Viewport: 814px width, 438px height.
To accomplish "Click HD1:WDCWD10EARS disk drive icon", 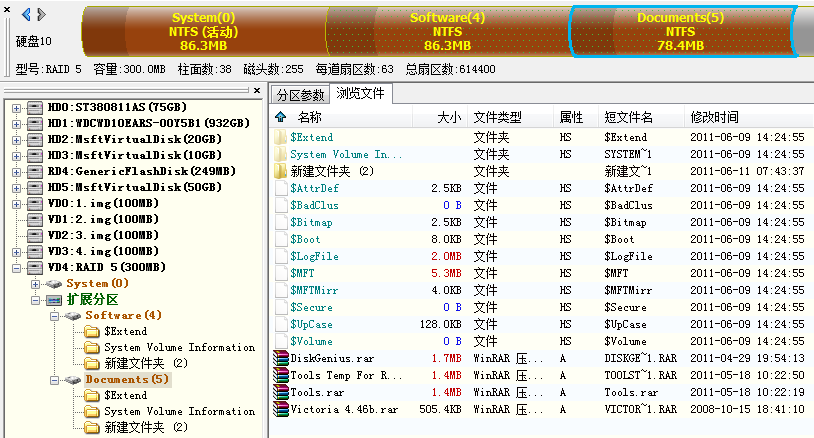I will coord(35,124).
